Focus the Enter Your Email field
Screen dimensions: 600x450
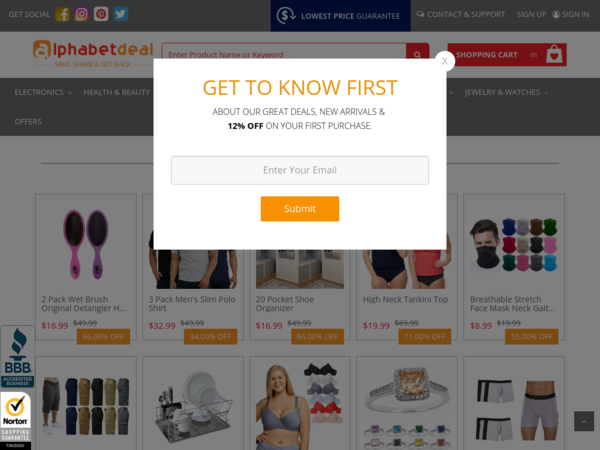[300, 170]
